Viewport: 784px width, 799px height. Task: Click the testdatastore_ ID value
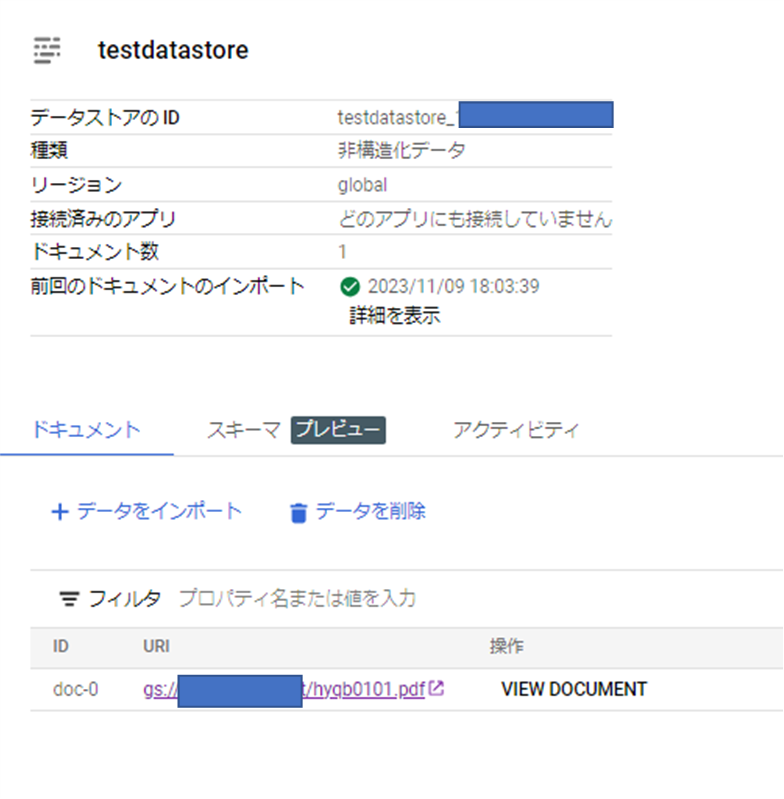click(398, 118)
